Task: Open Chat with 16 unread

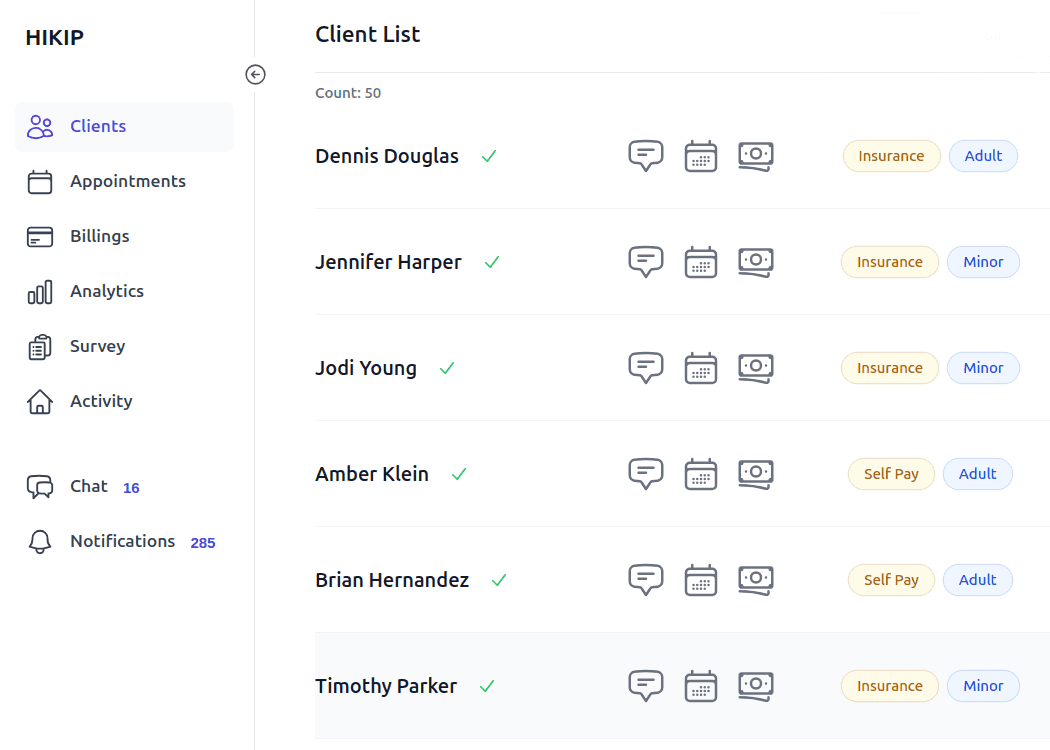Action: pyautogui.click(x=125, y=487)
